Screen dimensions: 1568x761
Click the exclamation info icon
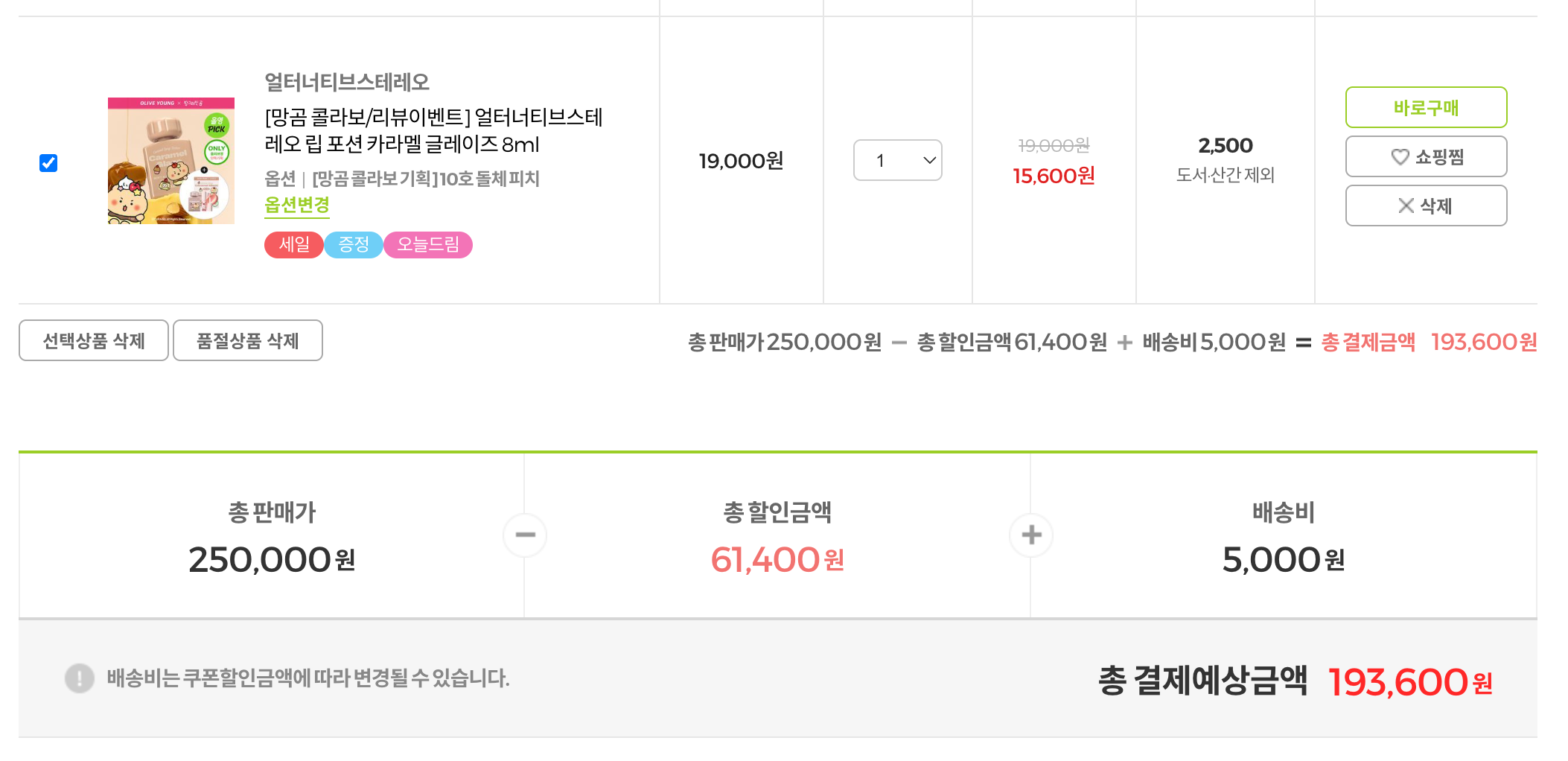point(80,678)
